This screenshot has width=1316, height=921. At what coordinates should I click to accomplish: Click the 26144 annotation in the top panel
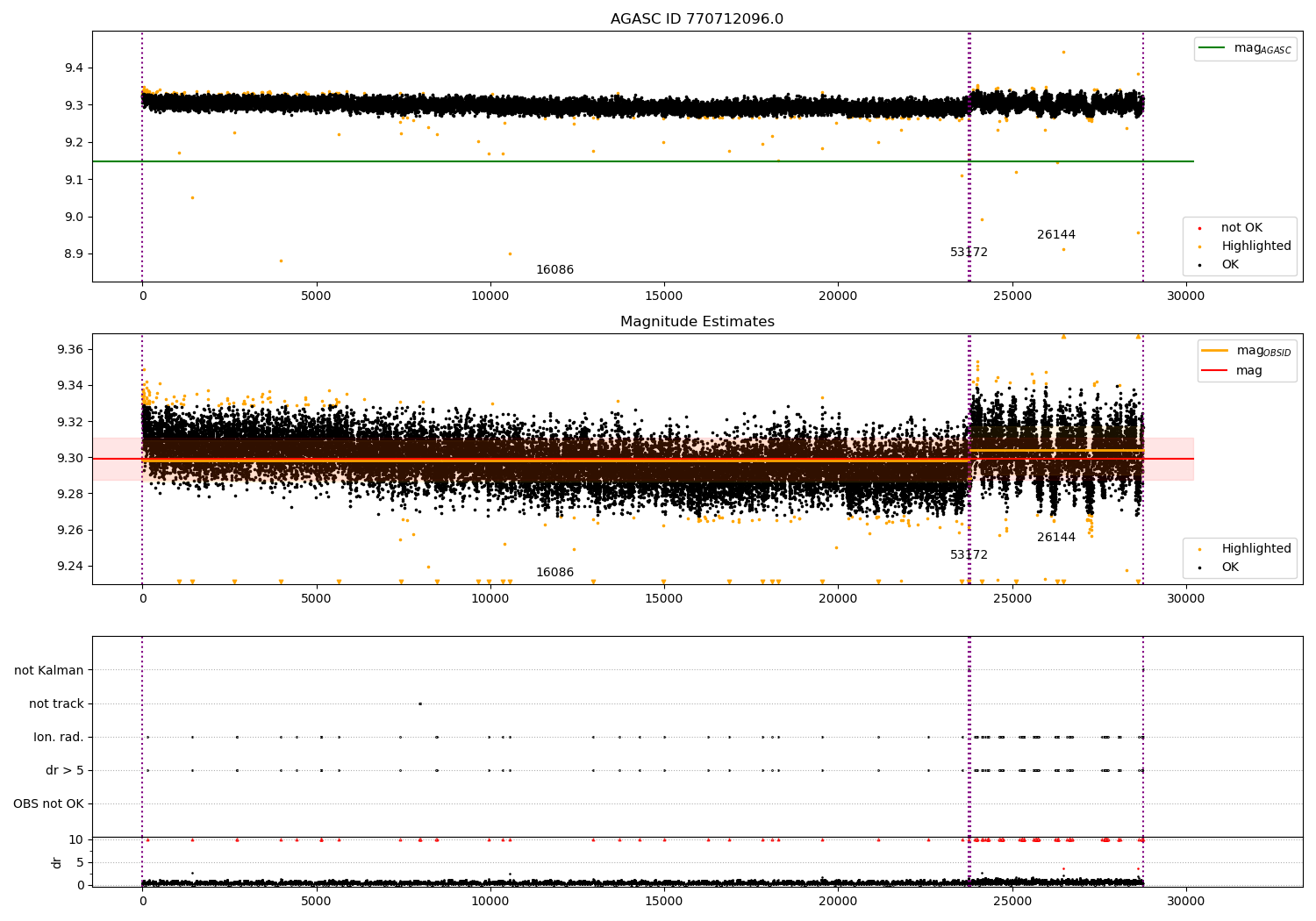click(x=1055, y=235)
